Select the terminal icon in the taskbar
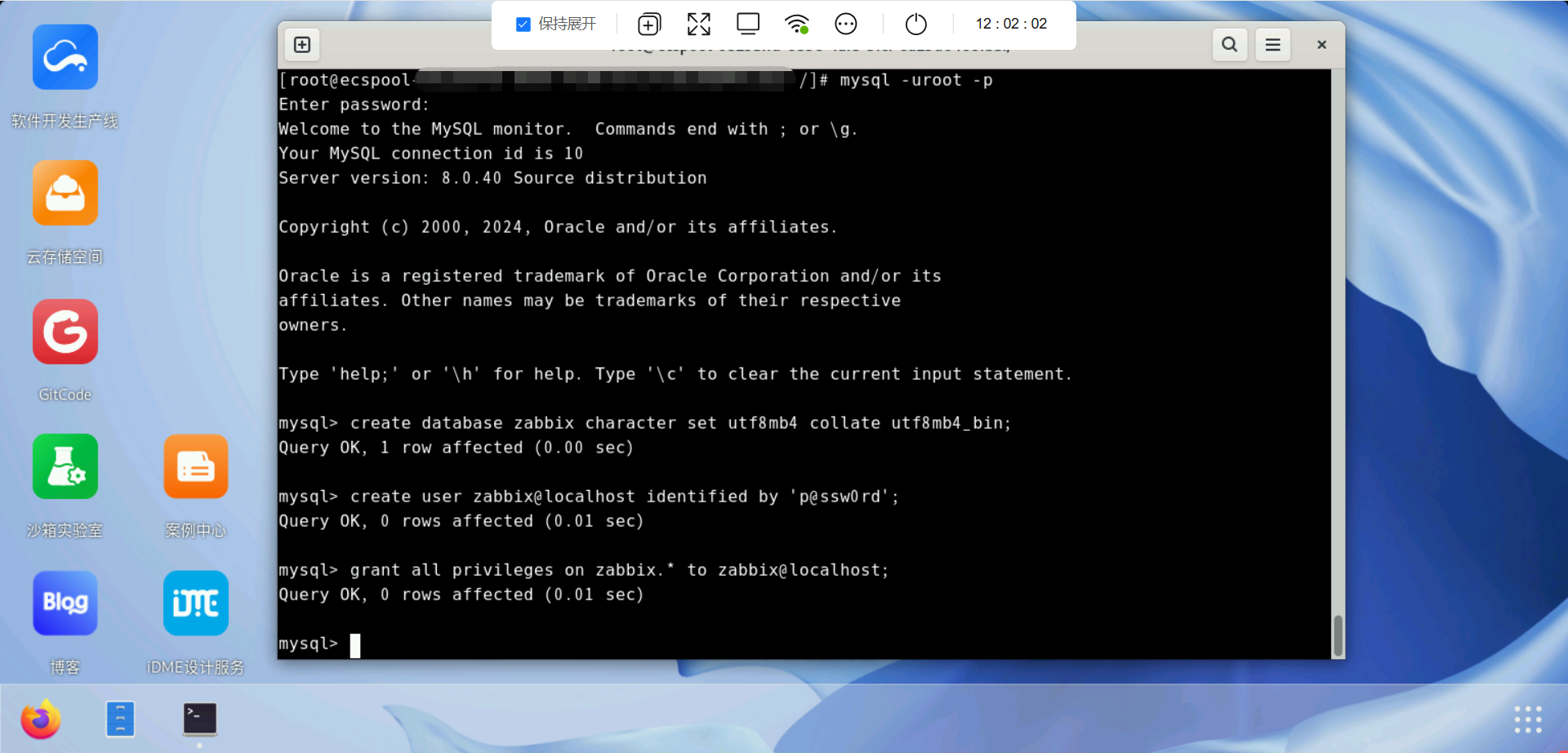Image resolution: width=1568 pixels, height=753 pixels. [200, 719]
